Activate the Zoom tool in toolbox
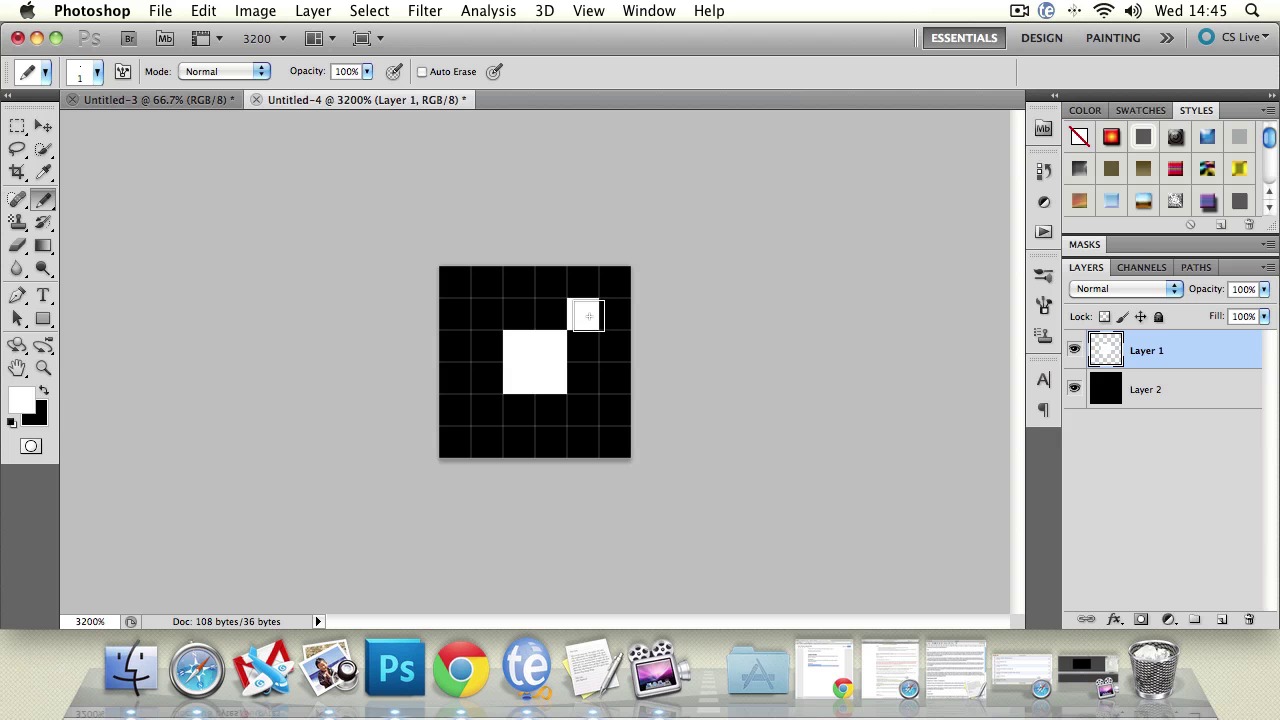The height and width of the screenshot is (720, 1280). pyautogui.click(x=43, y=368)
